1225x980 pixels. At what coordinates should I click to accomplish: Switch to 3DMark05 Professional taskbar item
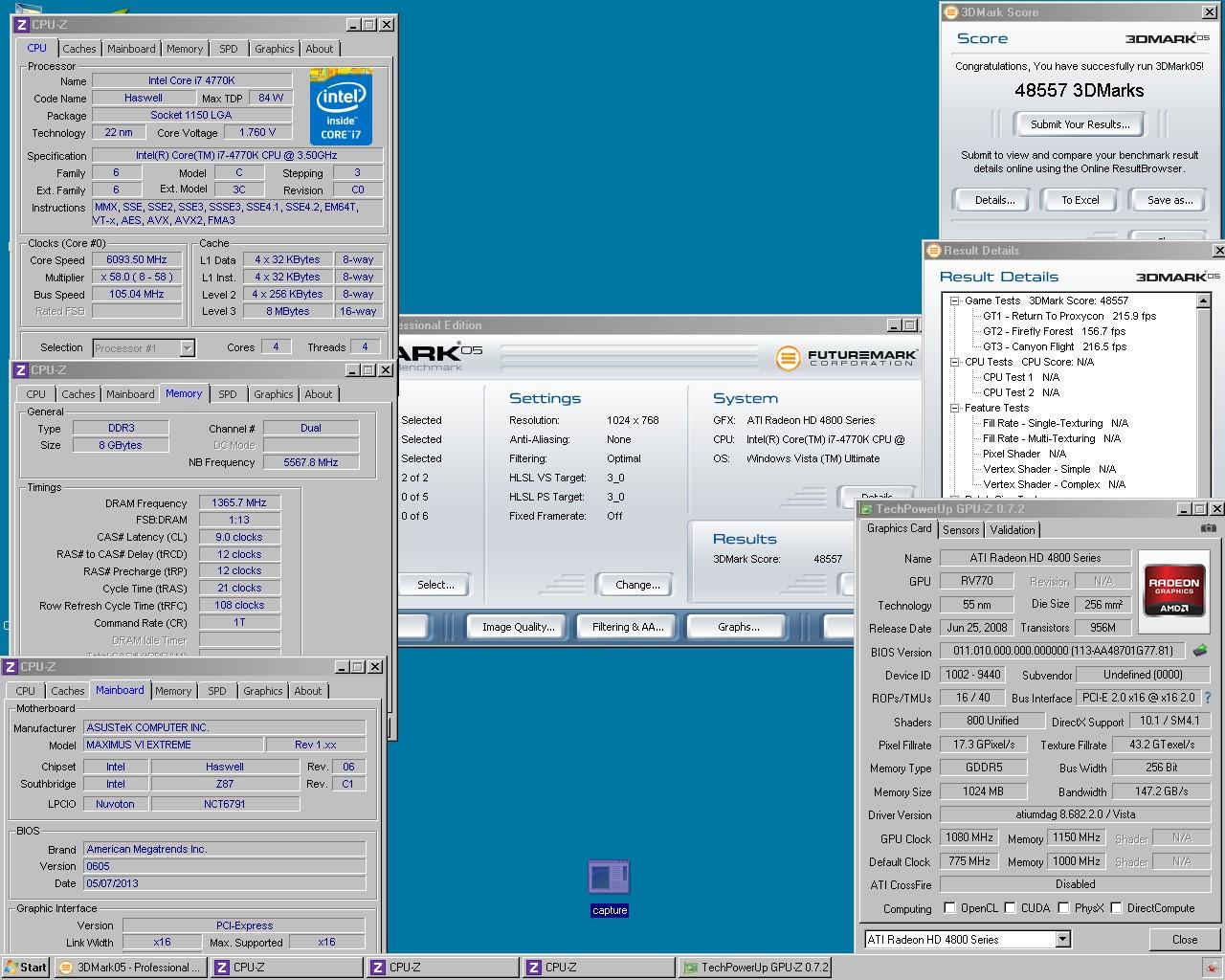pyautogui.click(x=131, y=967)
